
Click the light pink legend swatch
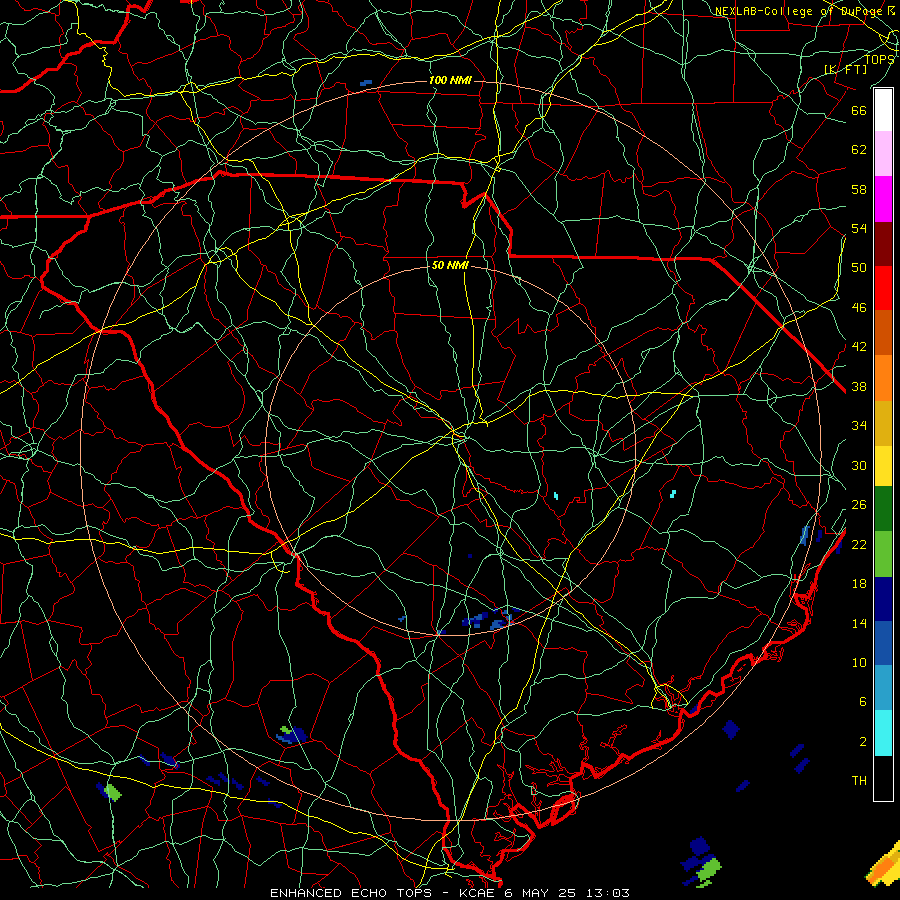click(x=883, y=154)
